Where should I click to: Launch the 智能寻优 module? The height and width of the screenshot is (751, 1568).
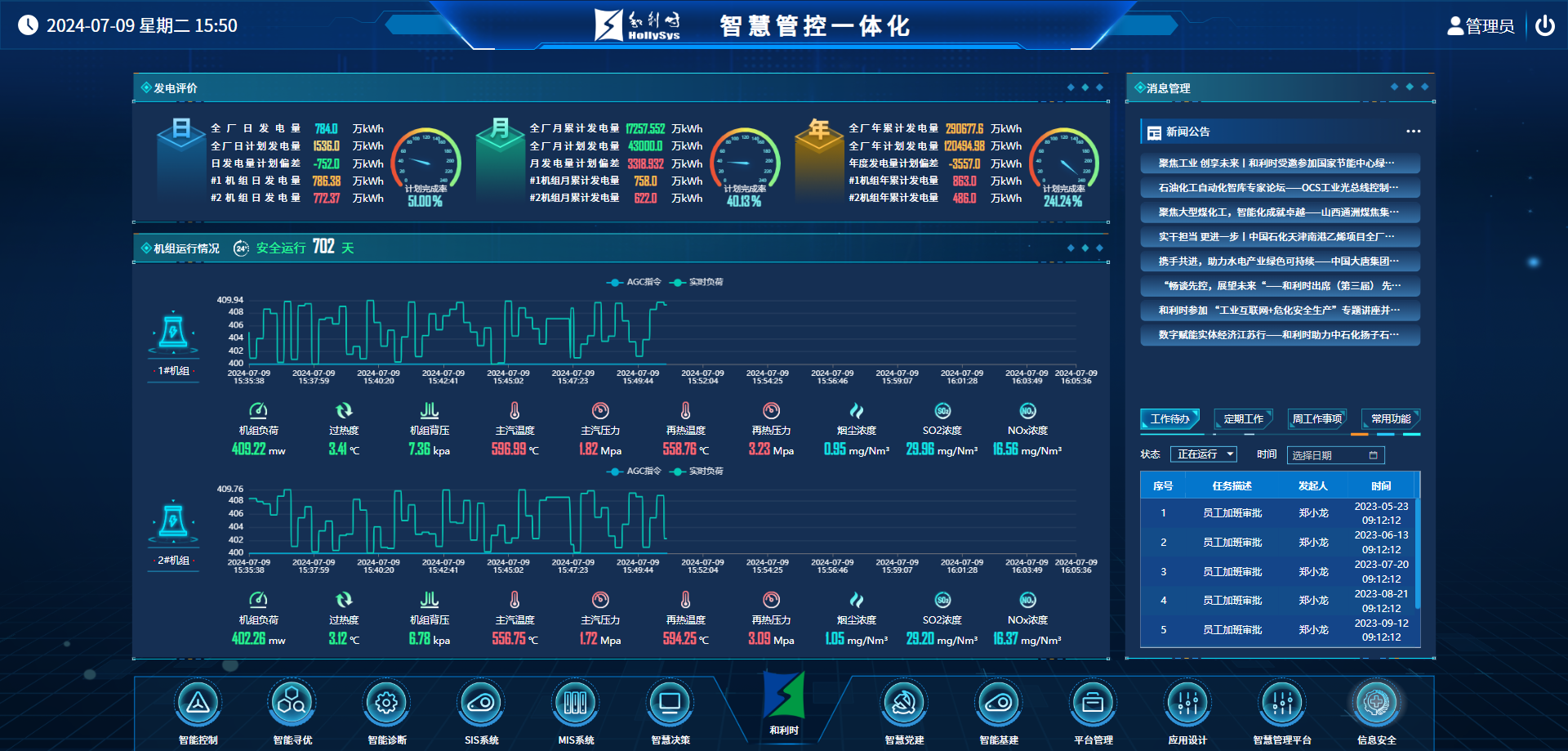click(292, 703)
